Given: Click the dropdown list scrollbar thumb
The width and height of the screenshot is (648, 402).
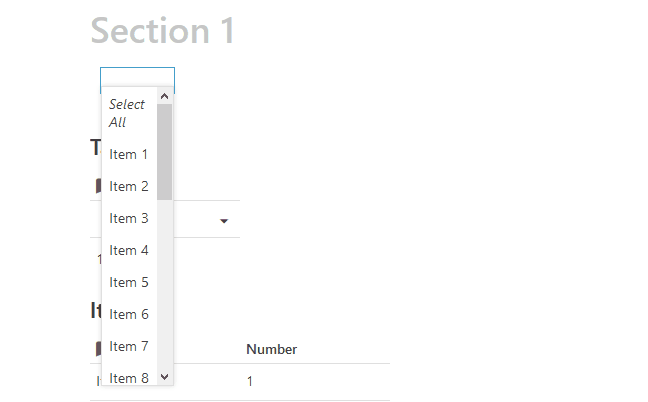Looking at the screenshot, I should [x=165, y=150].
